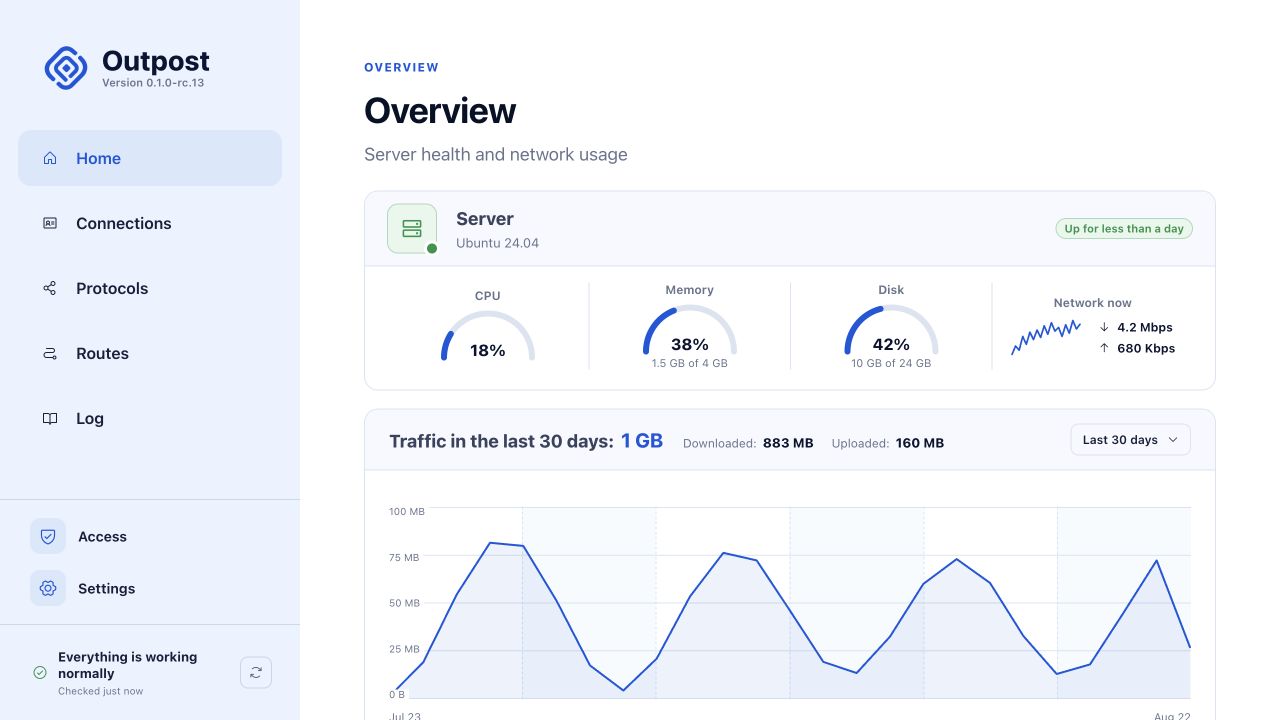Click the Checked just now text
The image size is (1280, 720).
click(x=100, y=691)
